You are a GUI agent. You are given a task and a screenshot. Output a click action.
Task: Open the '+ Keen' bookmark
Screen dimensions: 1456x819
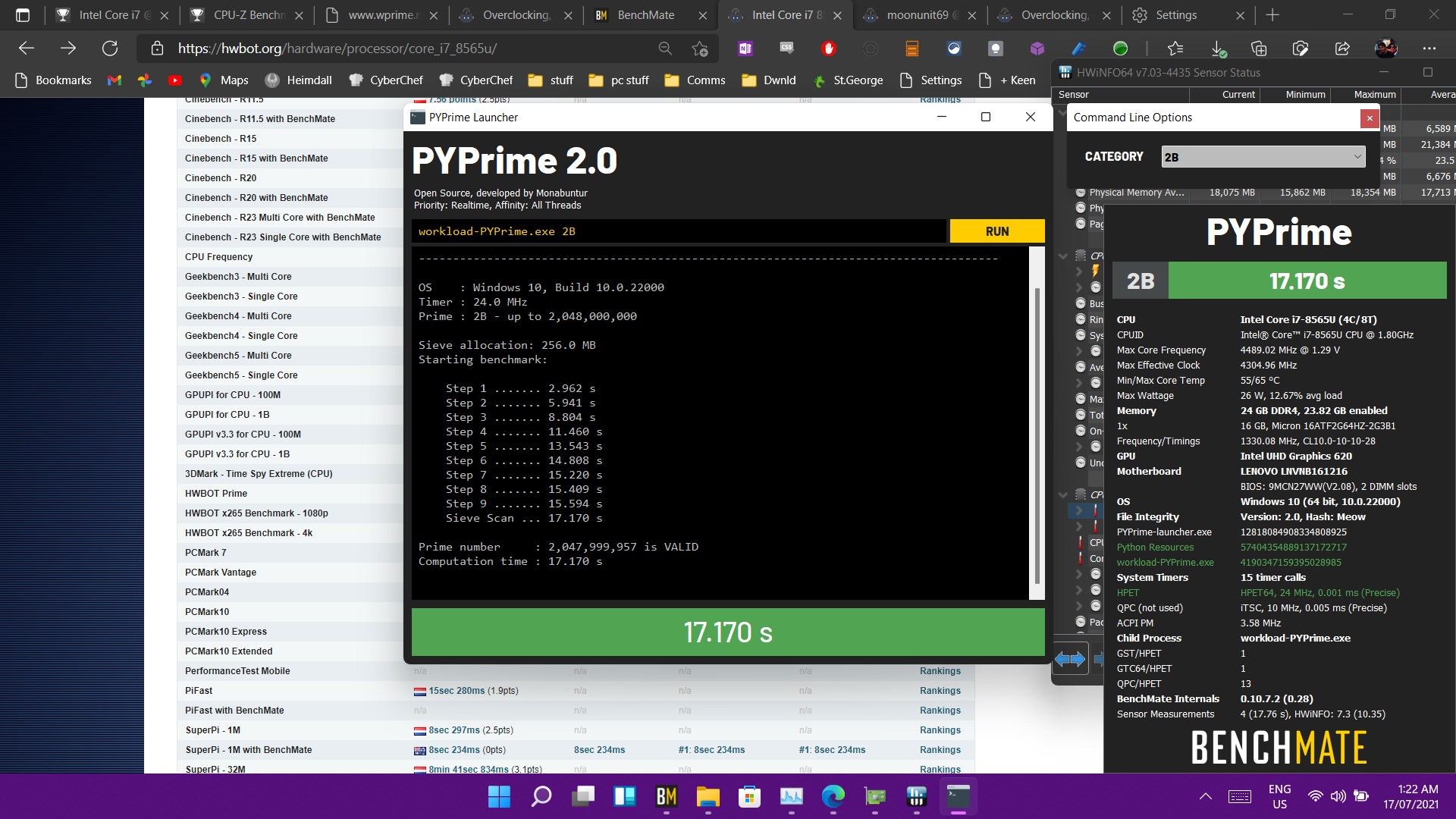click(1007, 80)
